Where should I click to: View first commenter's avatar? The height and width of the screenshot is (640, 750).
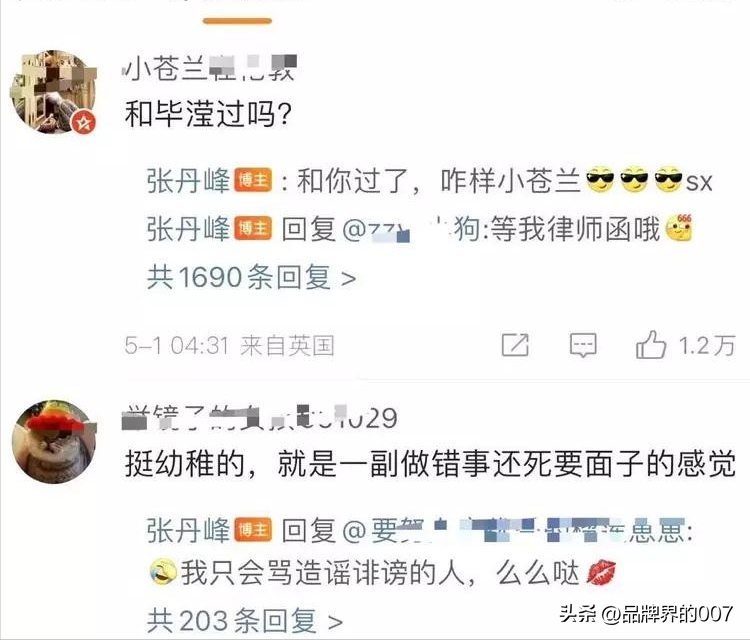coord(54,92)
